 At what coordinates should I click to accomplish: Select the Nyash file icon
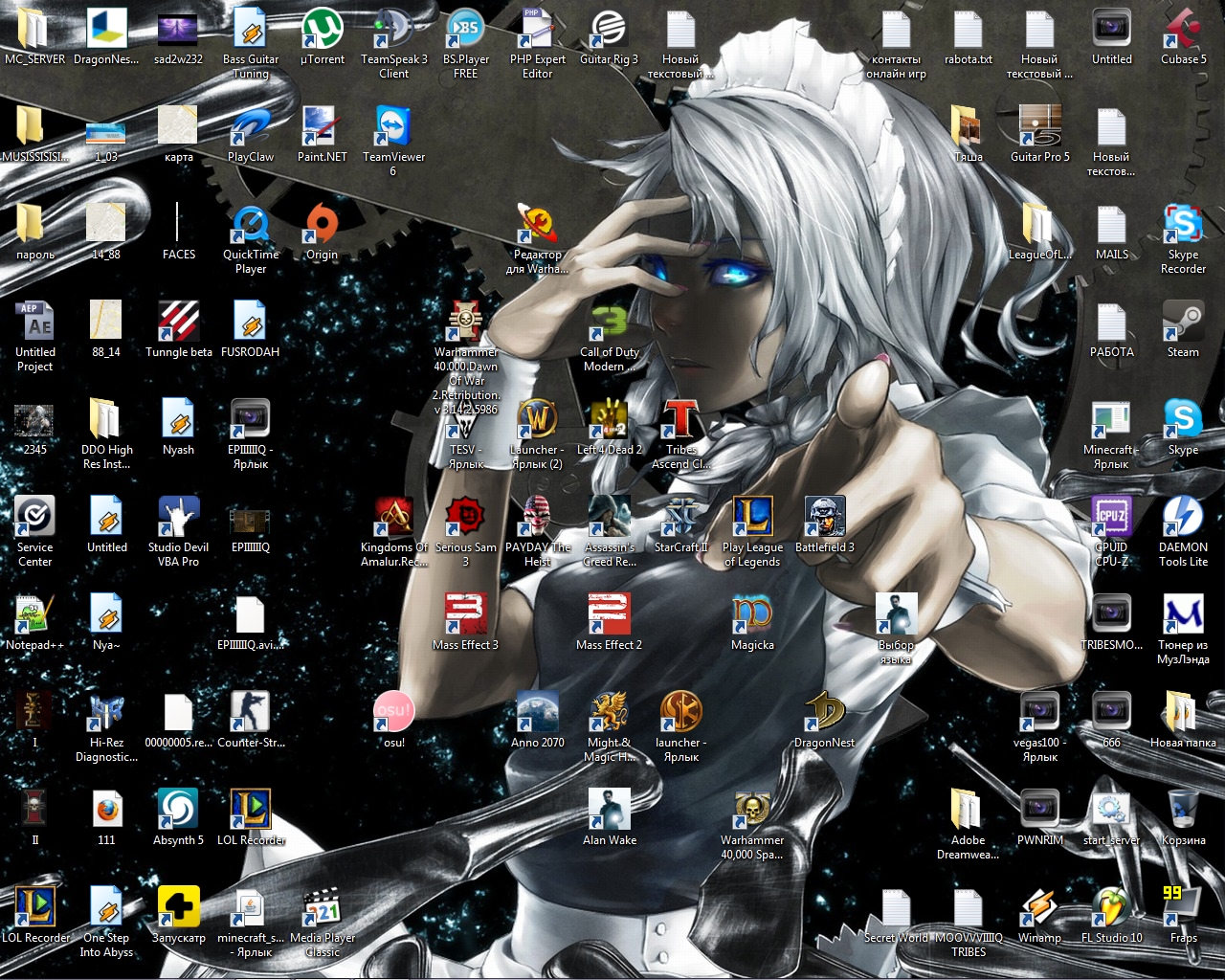point(179,419)
